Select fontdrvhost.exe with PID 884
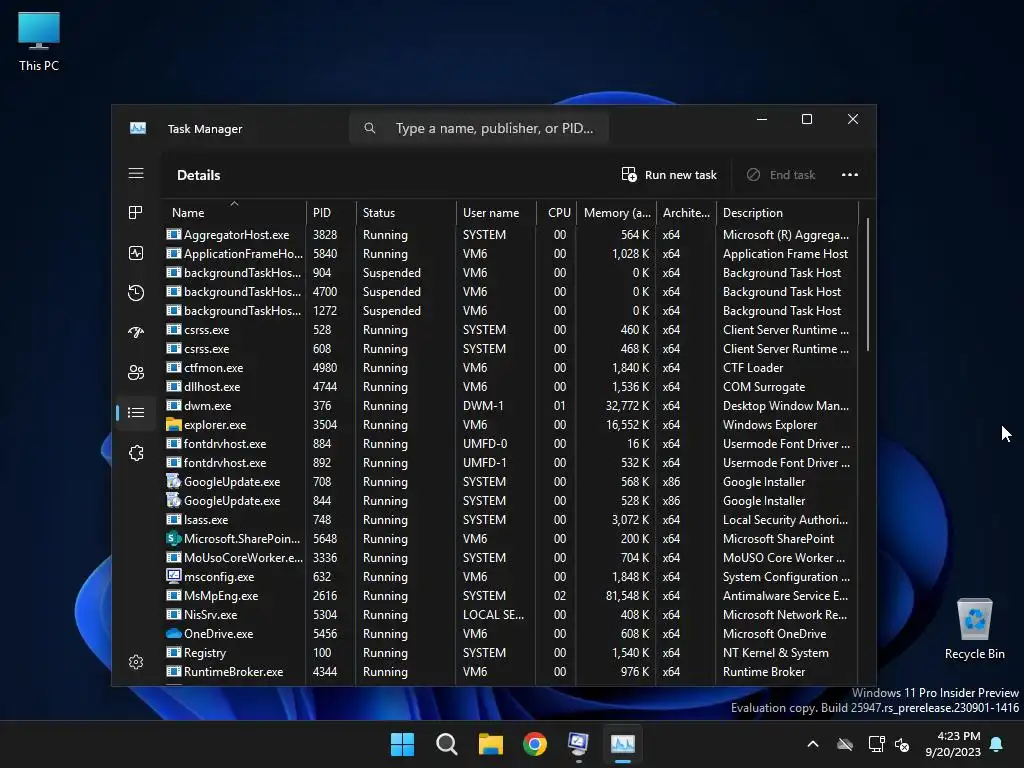Screen dimensions: 1024x768 (511, 444)
